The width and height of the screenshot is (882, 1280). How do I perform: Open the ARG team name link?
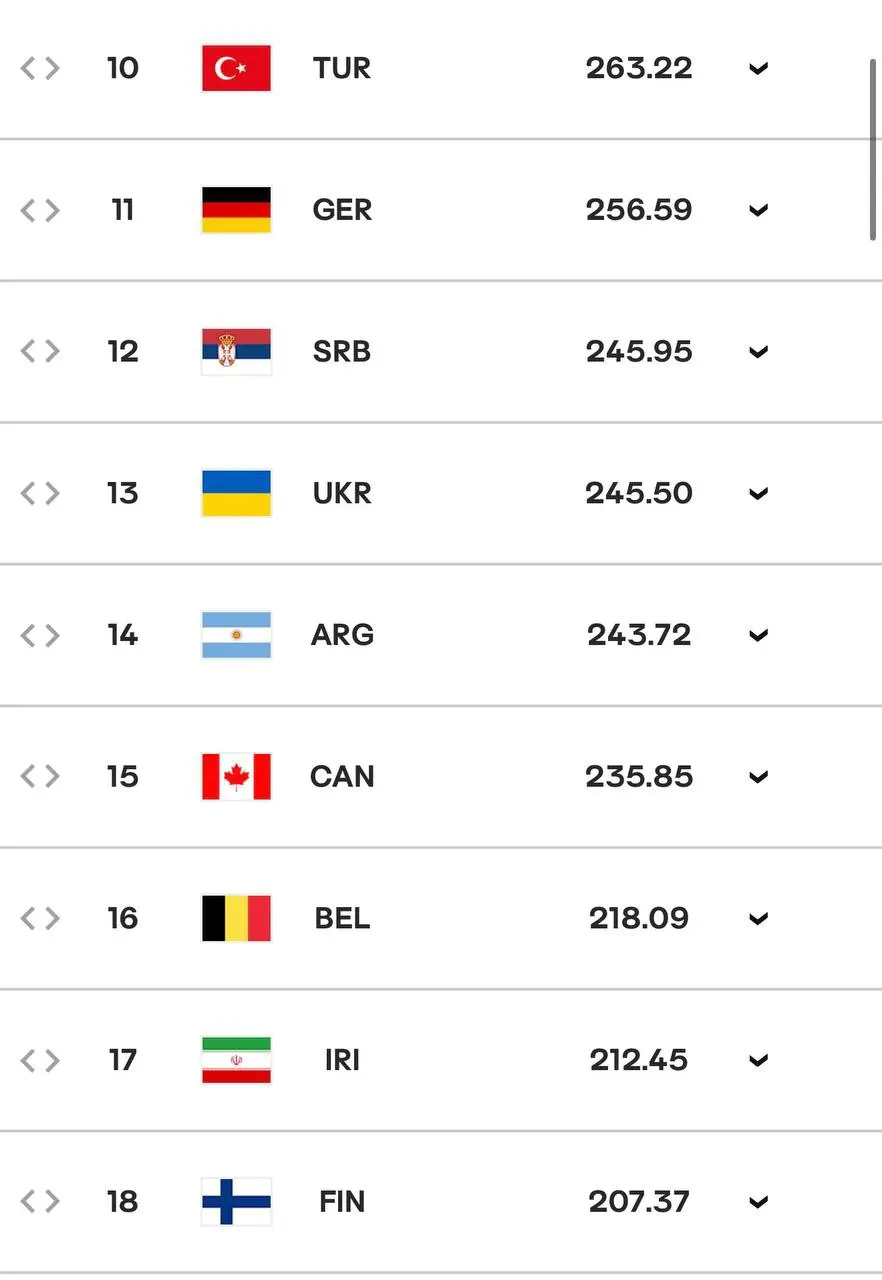[342, 635]
